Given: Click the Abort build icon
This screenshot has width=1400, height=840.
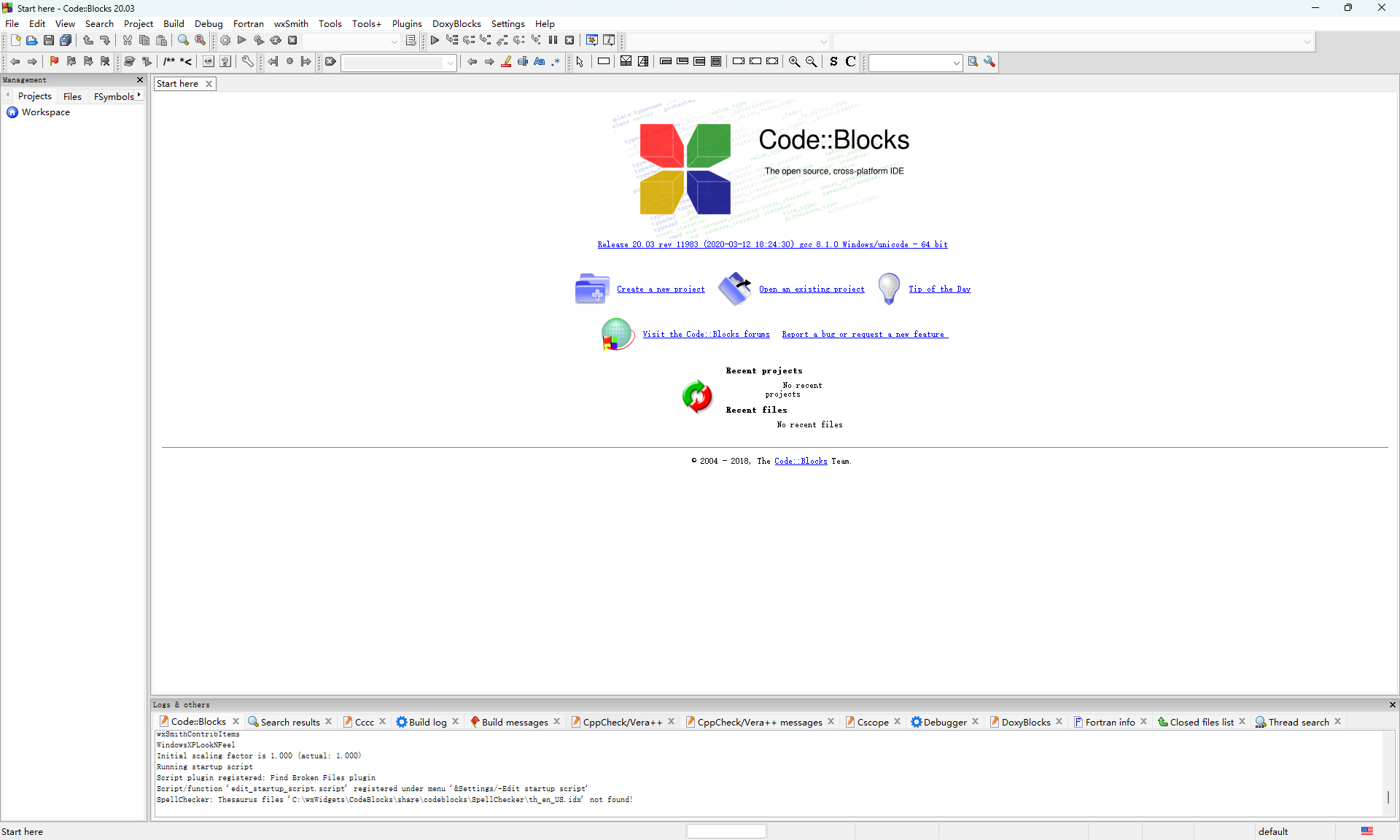Looking at the screenshot, I should point(292,41).
